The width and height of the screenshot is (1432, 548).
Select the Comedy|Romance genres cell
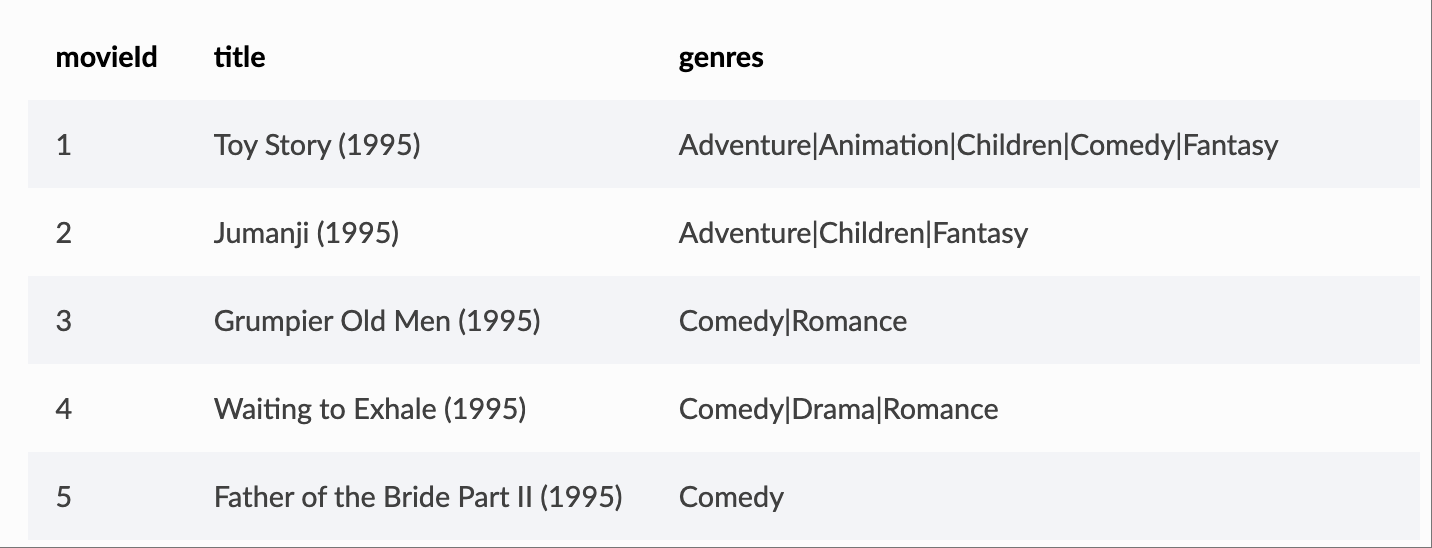tap(792, 321)
